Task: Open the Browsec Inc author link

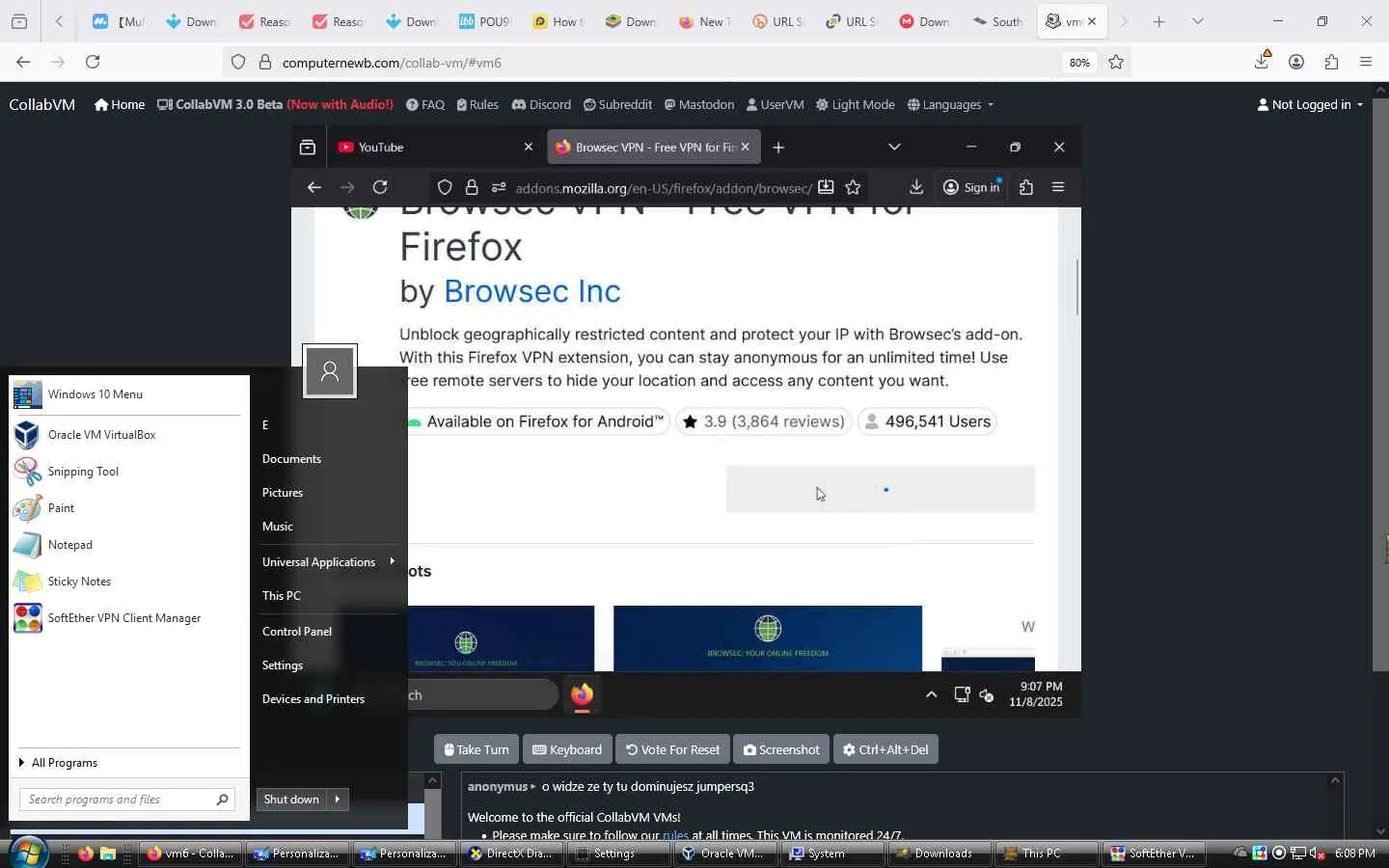Action: click(531, 291)
